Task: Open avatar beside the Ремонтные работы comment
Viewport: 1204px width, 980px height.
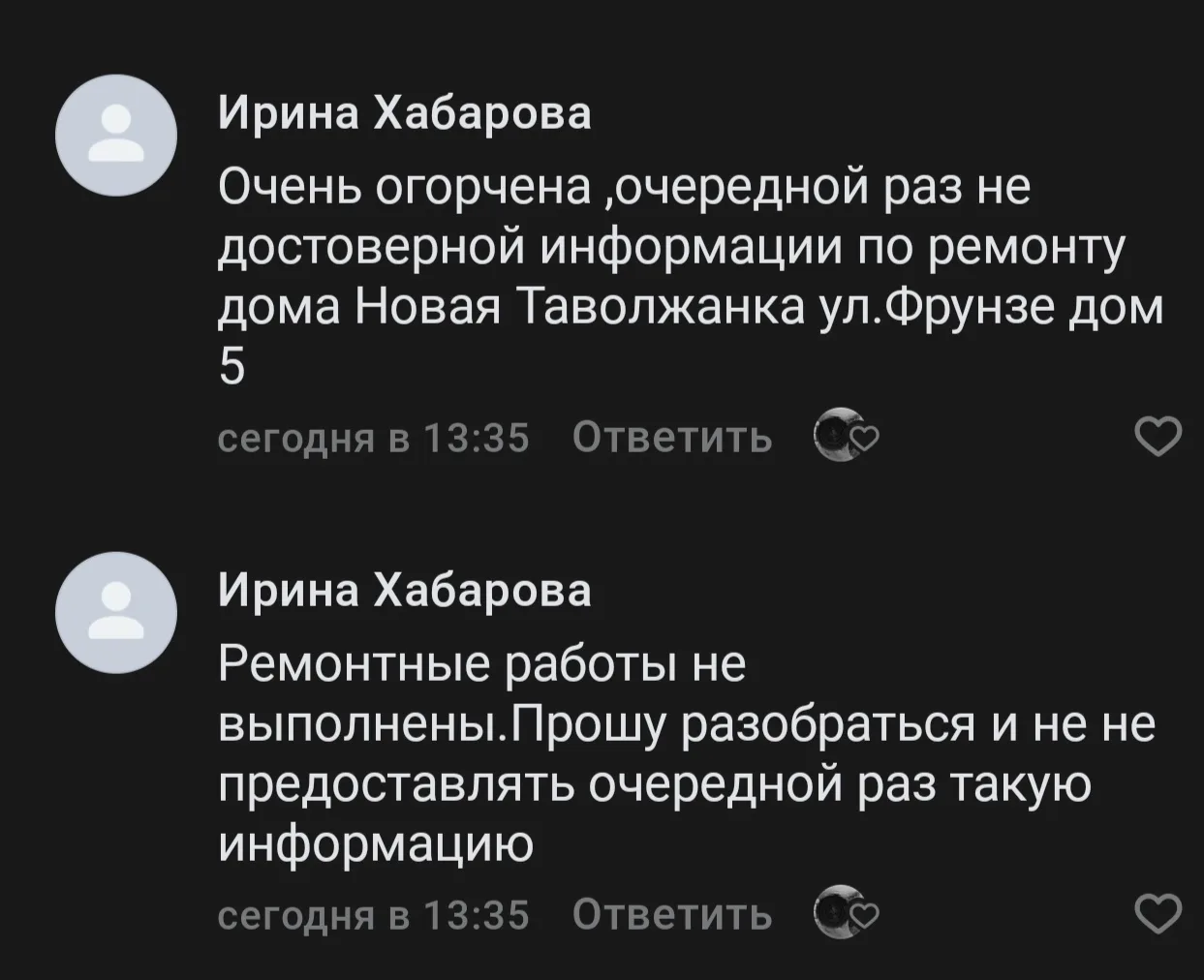Action: (116, 612)
